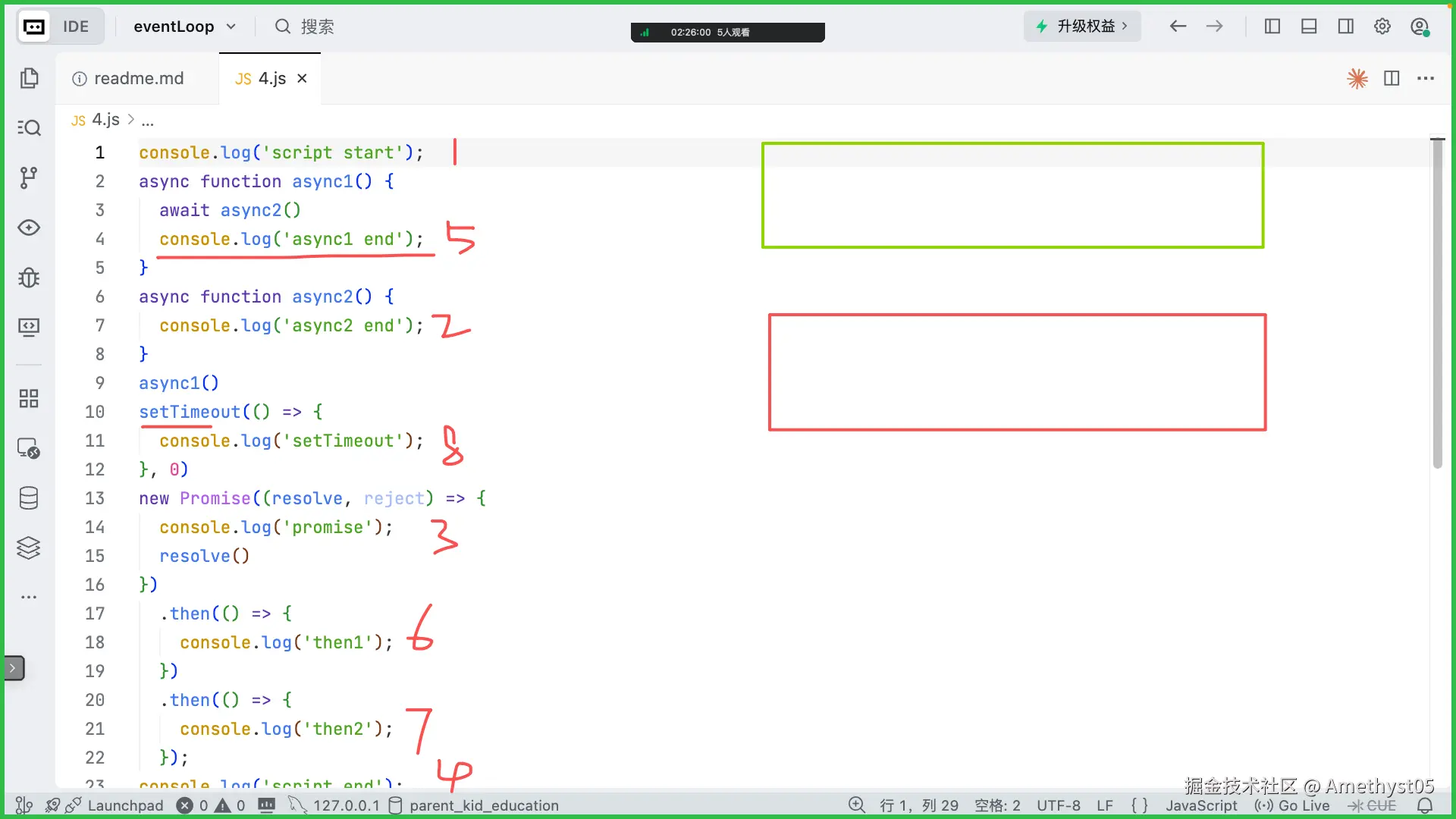This screenshot has width=1456, height=819.
Task: Toggle the left sidebar layout button
Action: pyautogui.click(x=1272, y=27)
